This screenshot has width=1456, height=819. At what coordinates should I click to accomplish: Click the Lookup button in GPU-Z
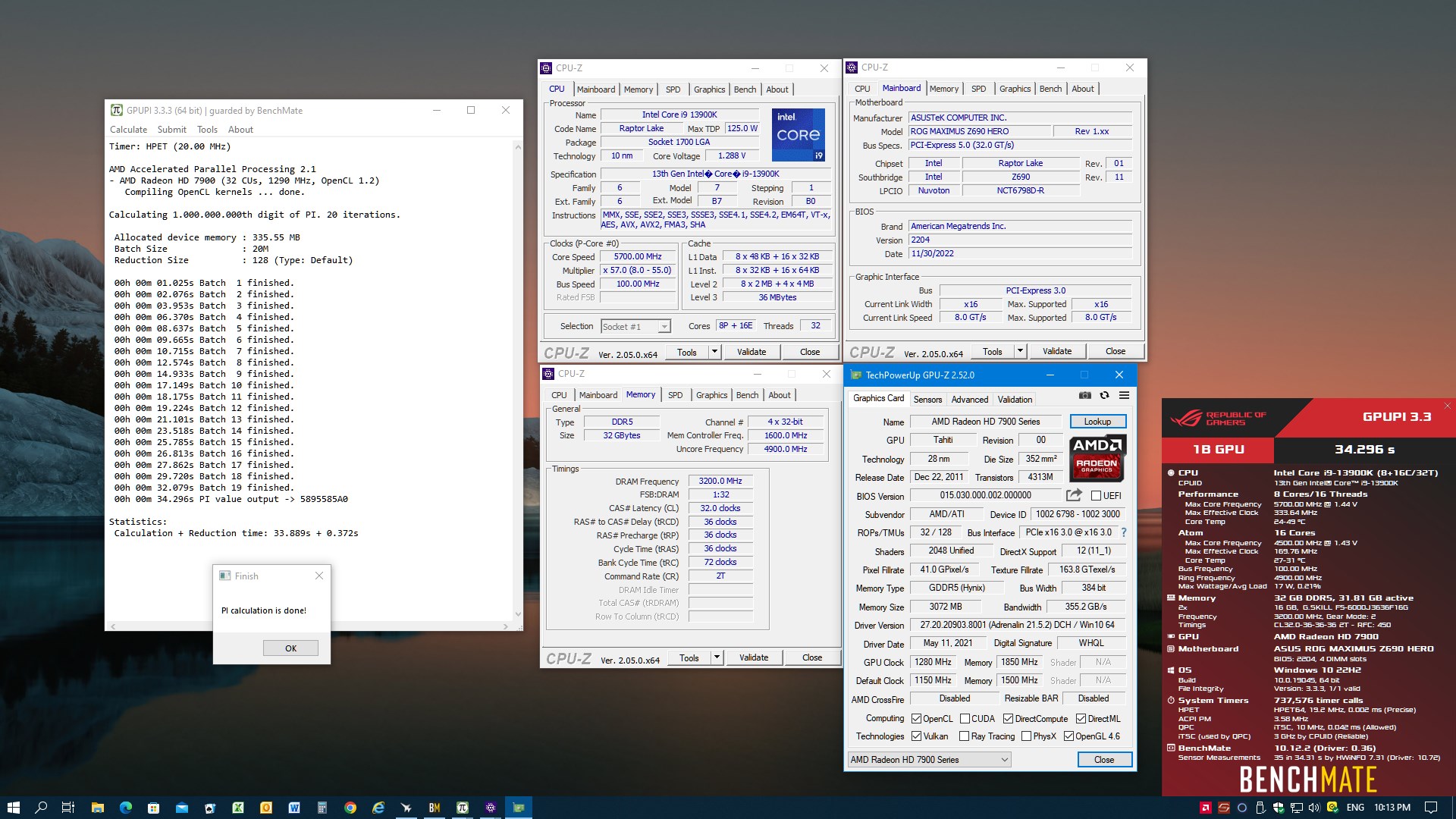click(1097, 422)
